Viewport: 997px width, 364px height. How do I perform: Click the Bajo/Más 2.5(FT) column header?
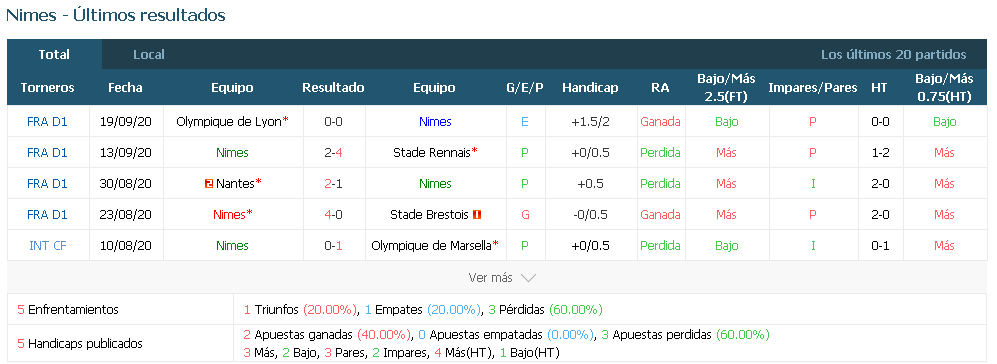(726, 88)
